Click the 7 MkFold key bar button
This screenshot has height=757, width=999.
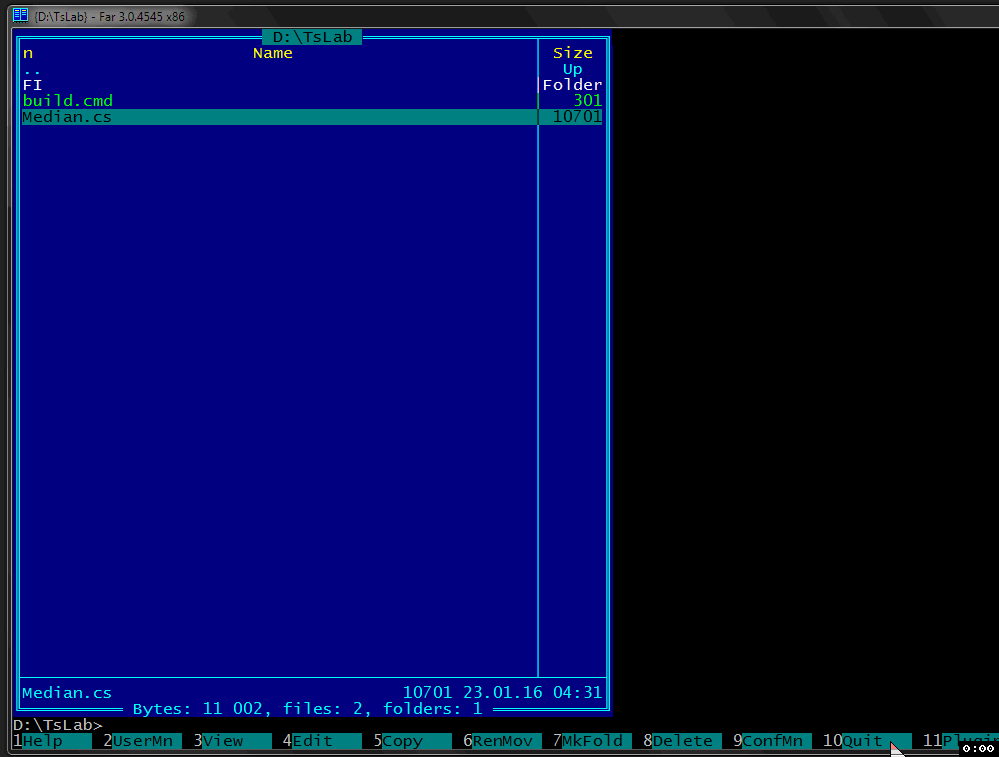[593, 741]
